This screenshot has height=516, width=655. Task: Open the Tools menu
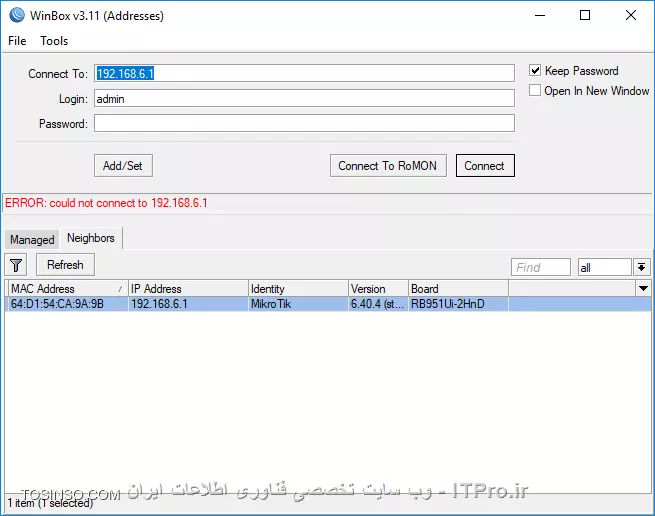54,41
